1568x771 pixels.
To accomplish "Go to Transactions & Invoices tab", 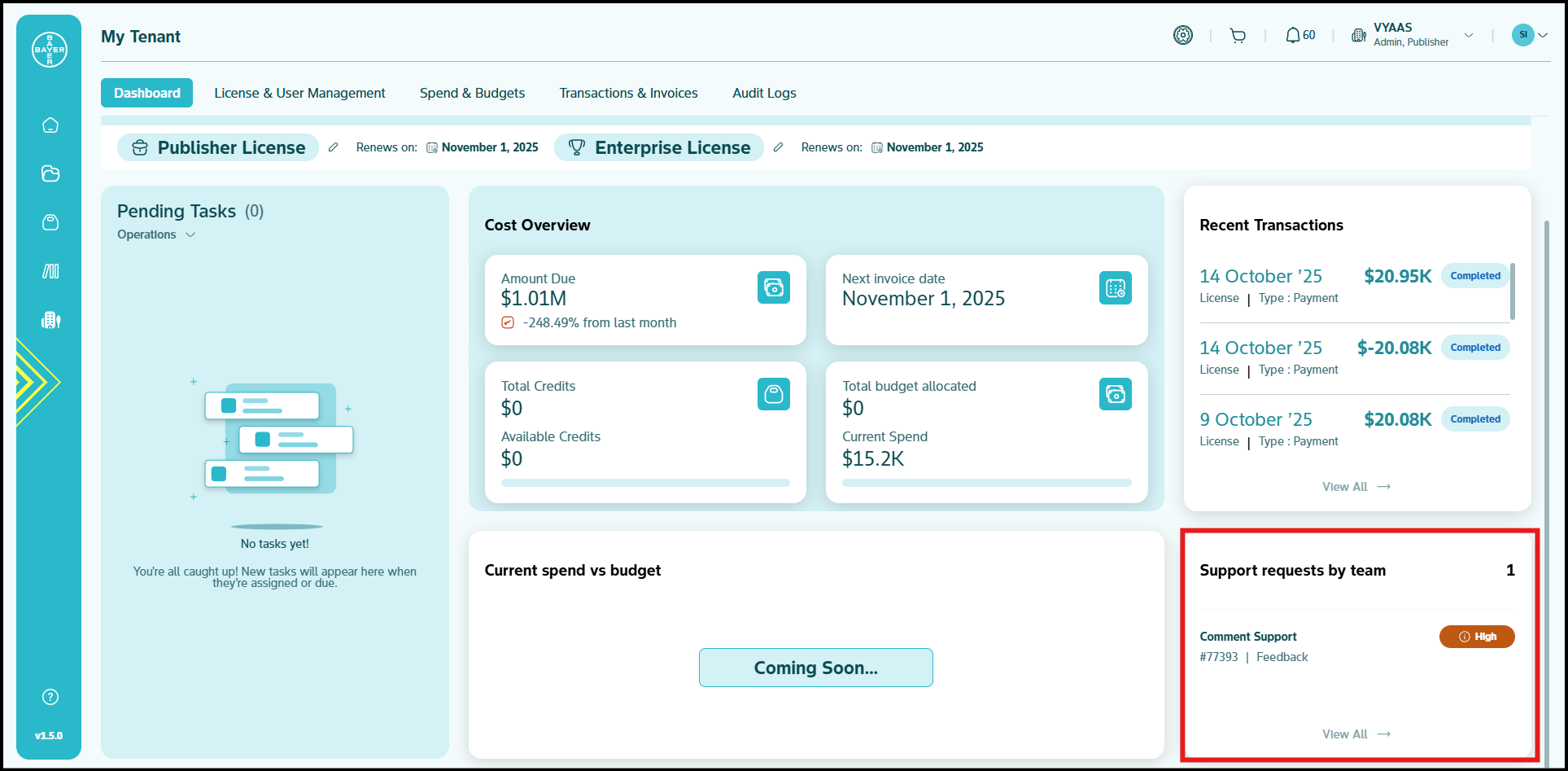I will [x=628, y=93].
